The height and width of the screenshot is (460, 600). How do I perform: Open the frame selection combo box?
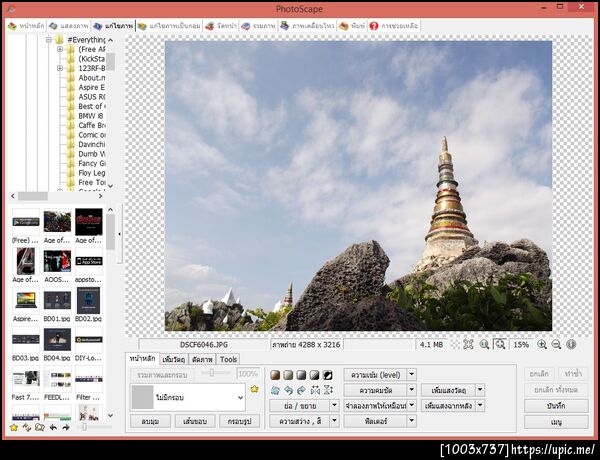pos(188,398)
